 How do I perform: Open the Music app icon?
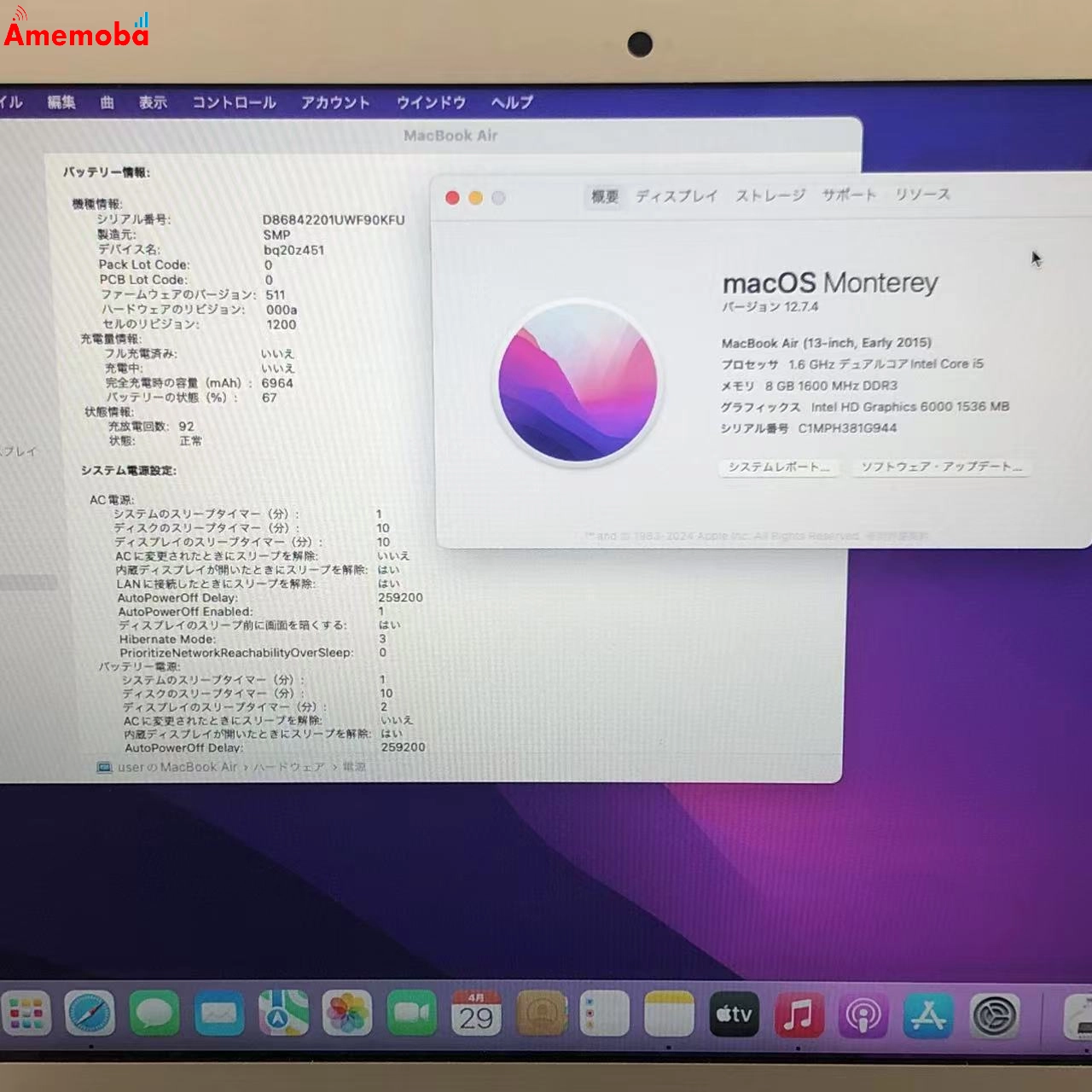(x=799, y=1015)
